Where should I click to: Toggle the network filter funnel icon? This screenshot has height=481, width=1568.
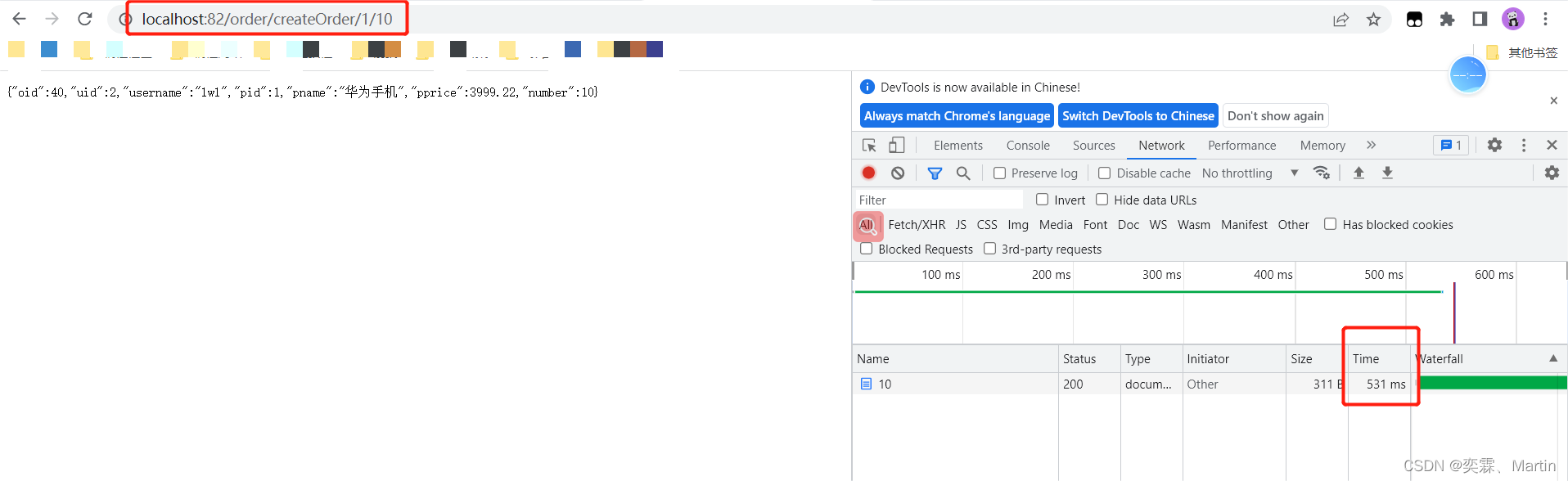point(935,173)
